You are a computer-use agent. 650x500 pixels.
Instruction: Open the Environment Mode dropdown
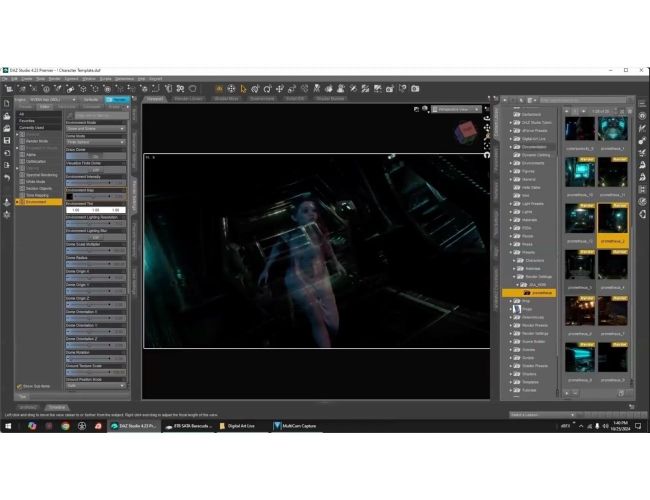click(96, 129)
